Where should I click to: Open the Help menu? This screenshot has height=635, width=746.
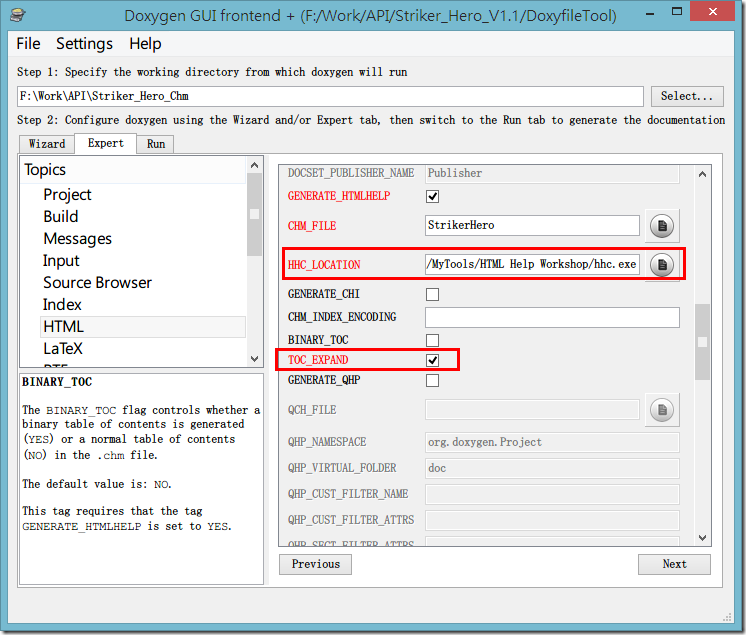click(x=145, y=44)
